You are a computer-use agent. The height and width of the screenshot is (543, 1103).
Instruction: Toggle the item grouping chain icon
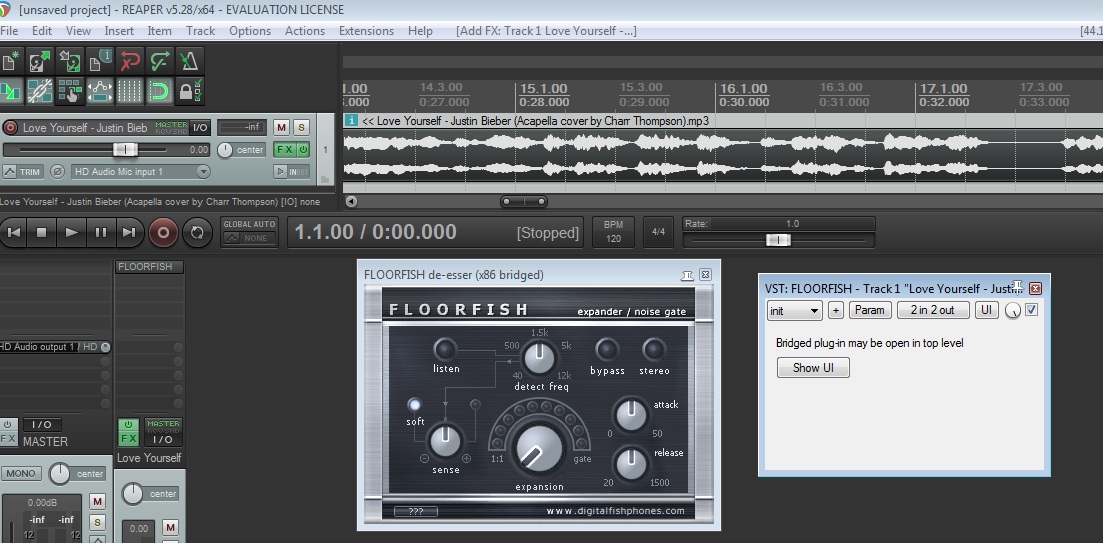click(x=40, y=91)
